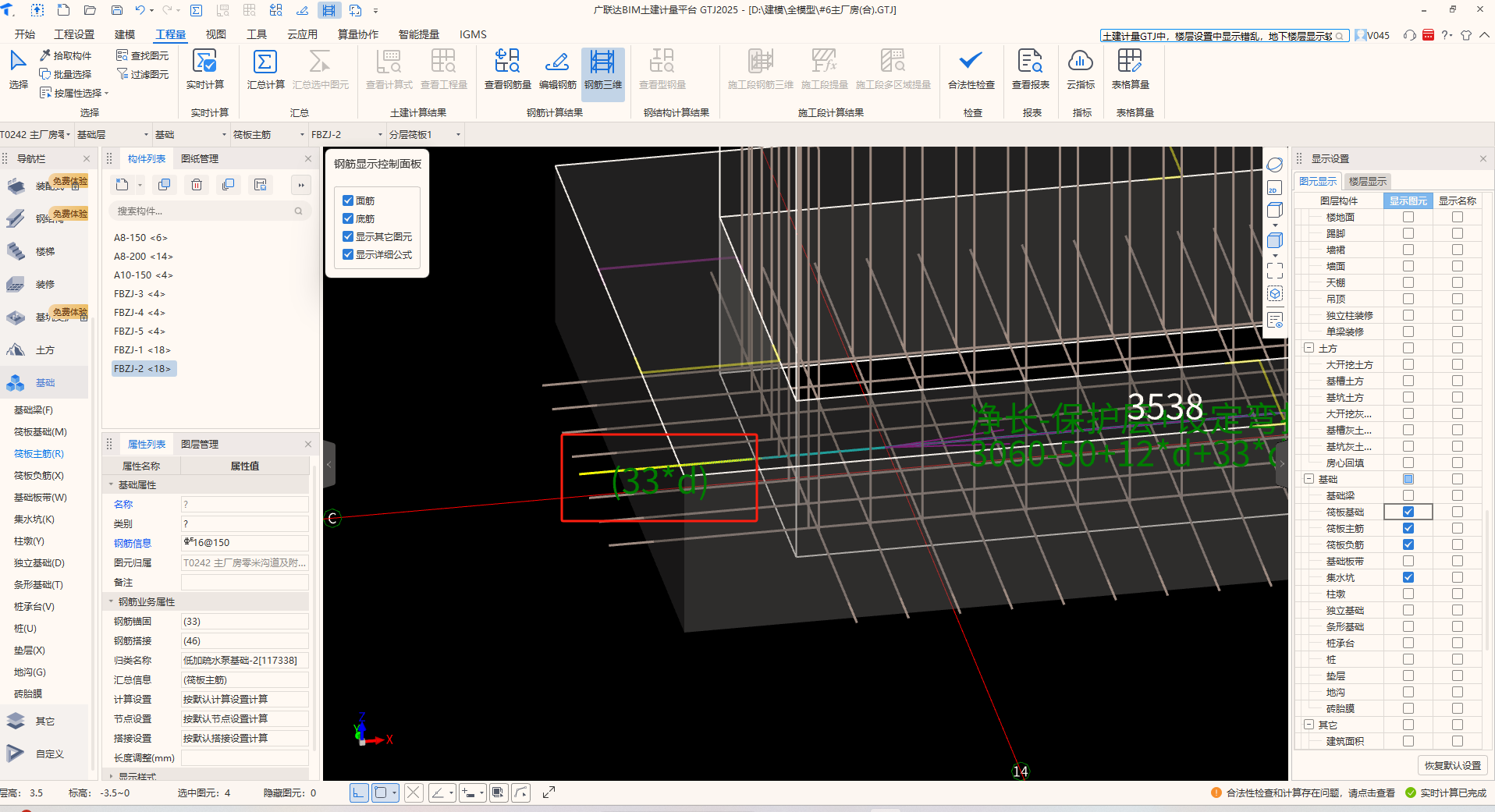The height and width of the screenshot is (812, 1495).
Task: Click the 汇总计算 sigma icon
Action: [265, 62]
